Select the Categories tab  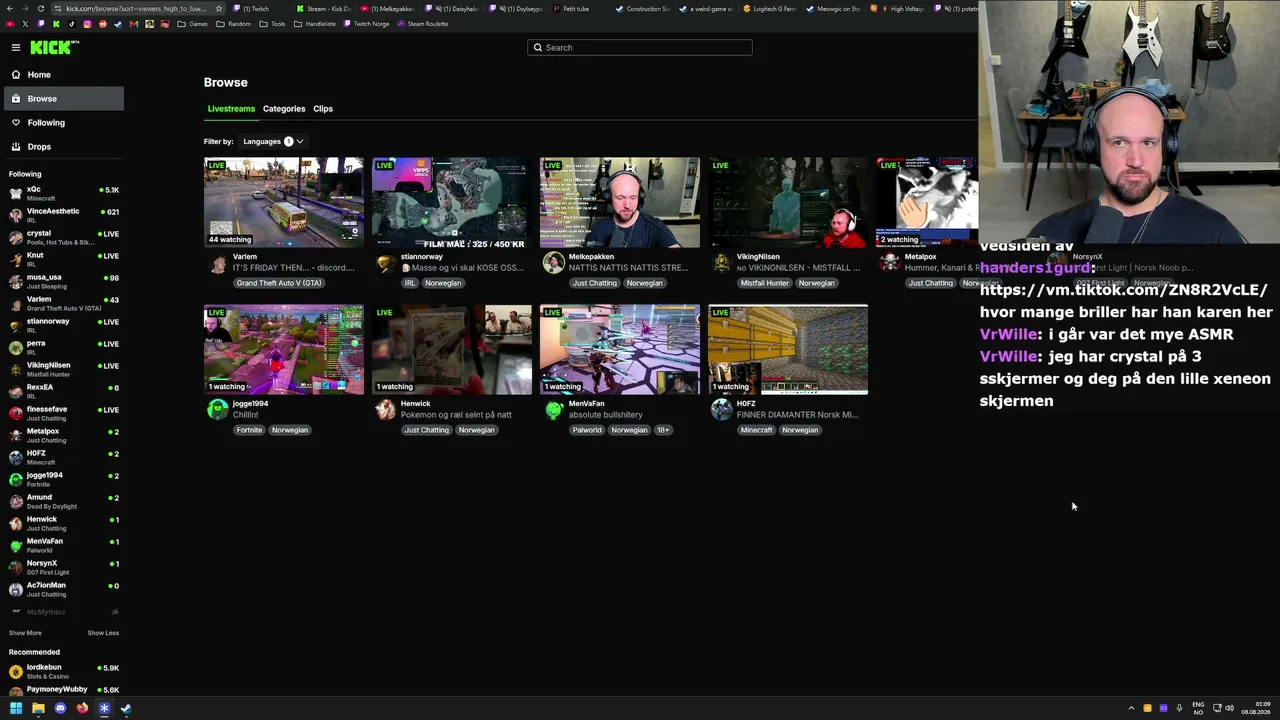(x=284, y=109)
